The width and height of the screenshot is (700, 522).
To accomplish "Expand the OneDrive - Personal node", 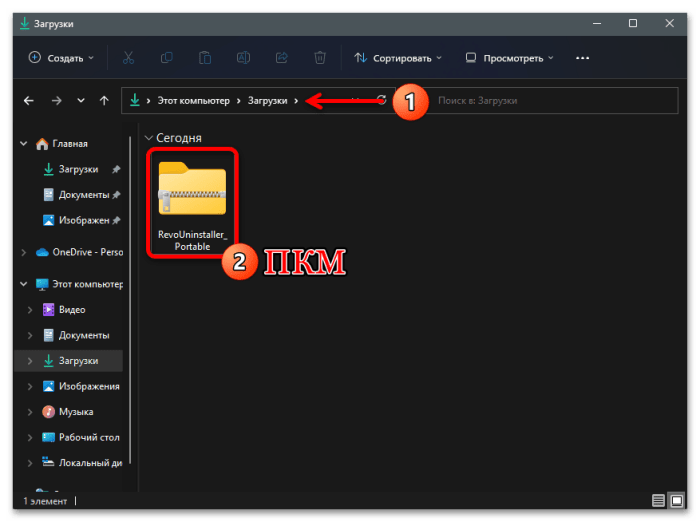I will coord(24,252).
